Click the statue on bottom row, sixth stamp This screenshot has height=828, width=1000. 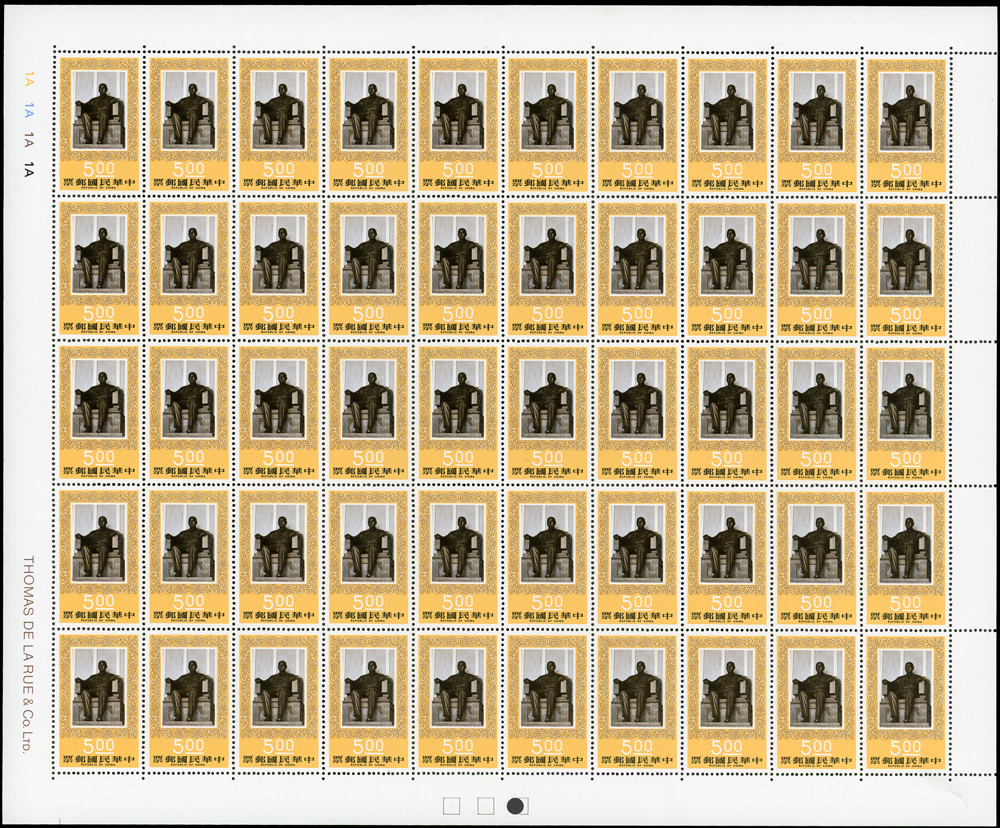547,687
